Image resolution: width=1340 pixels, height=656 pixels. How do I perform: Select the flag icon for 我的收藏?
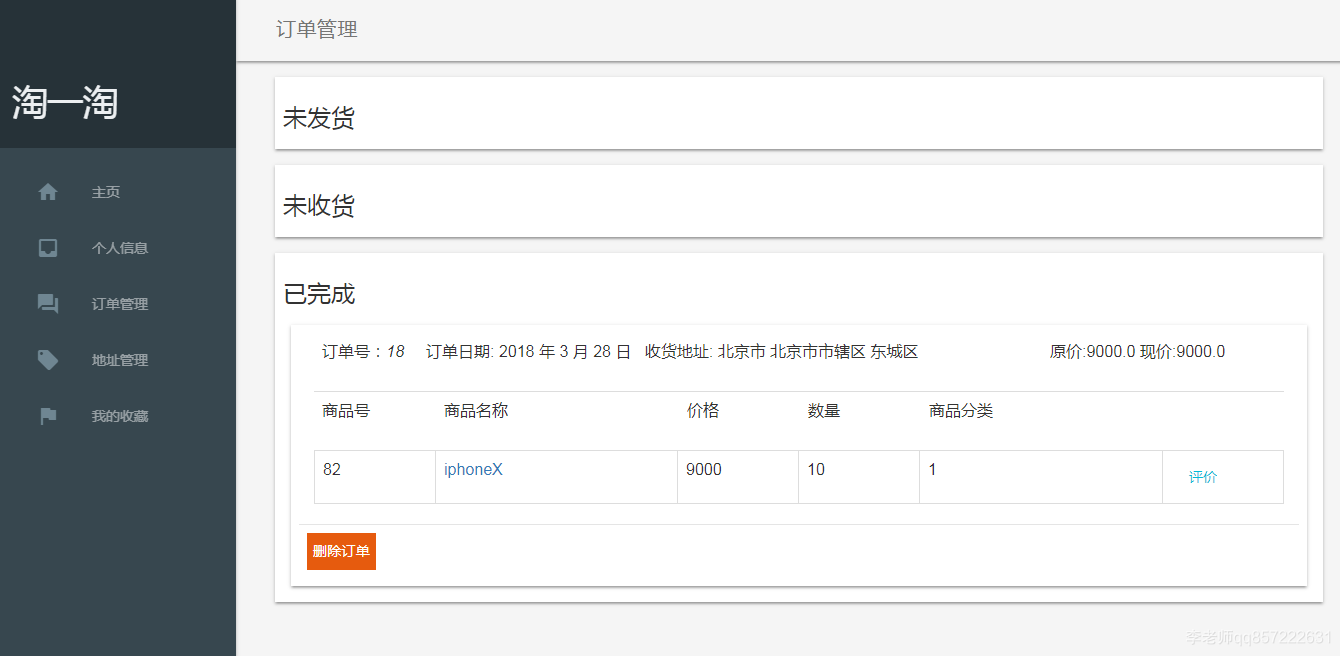coord(47,415)
